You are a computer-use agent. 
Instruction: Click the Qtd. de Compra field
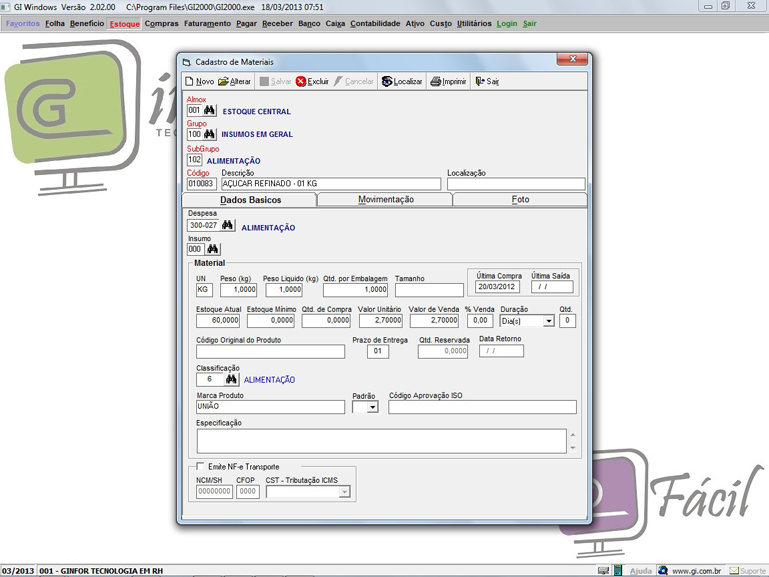click(326, 321)
